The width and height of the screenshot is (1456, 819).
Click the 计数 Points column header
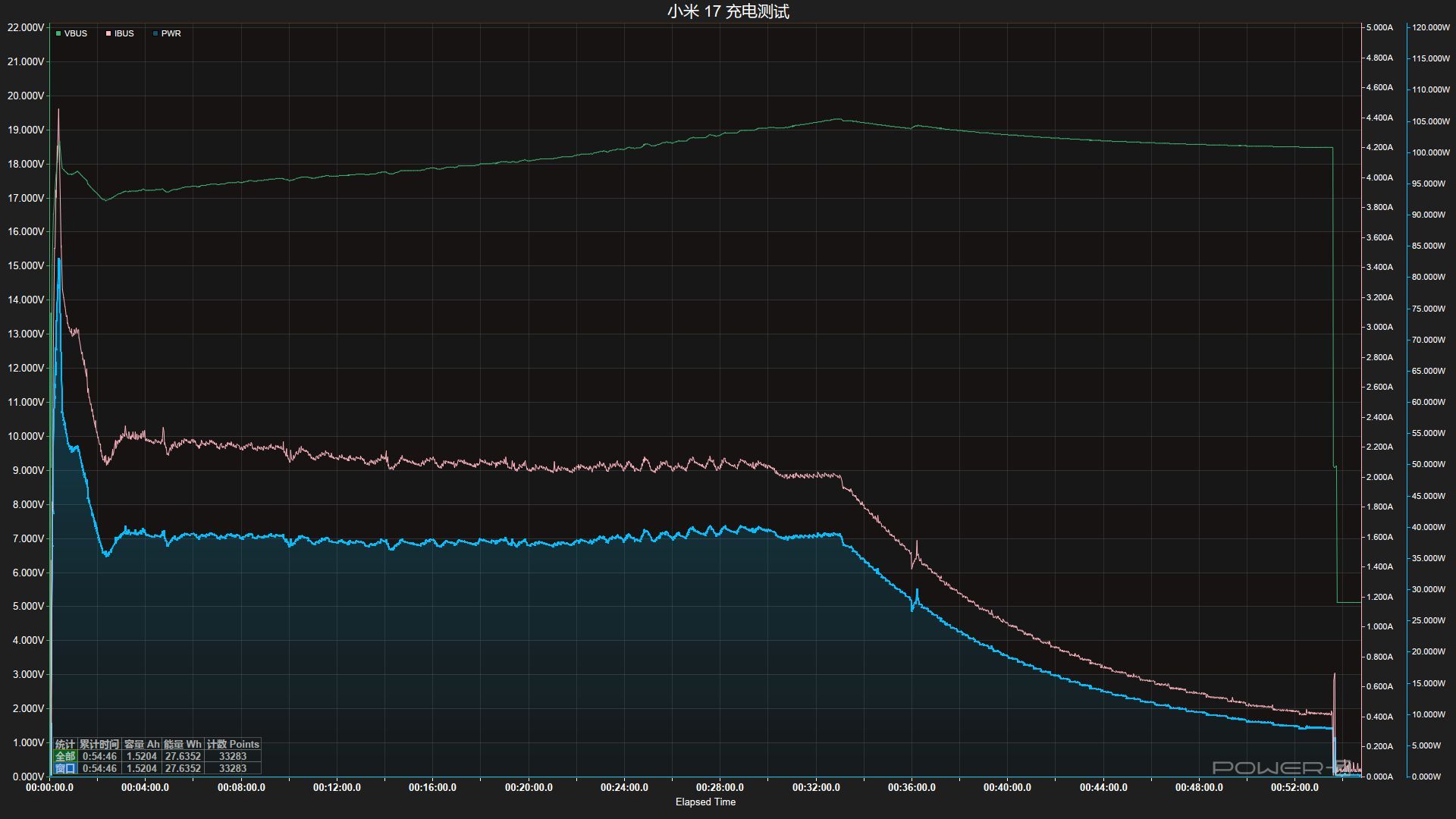click(x=233, y=744)
